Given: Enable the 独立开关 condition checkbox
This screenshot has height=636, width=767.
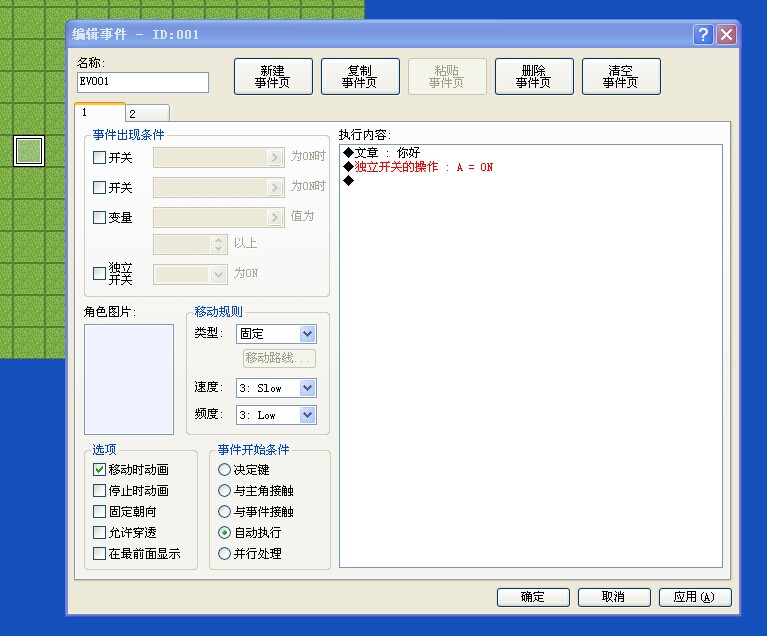Looking at the screenshot, I should coord(99,273).
